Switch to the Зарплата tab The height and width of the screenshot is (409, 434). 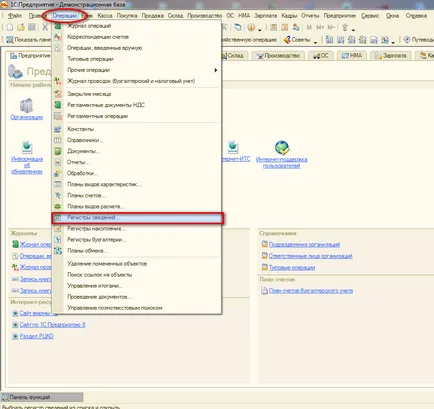[x=390, y=56]
